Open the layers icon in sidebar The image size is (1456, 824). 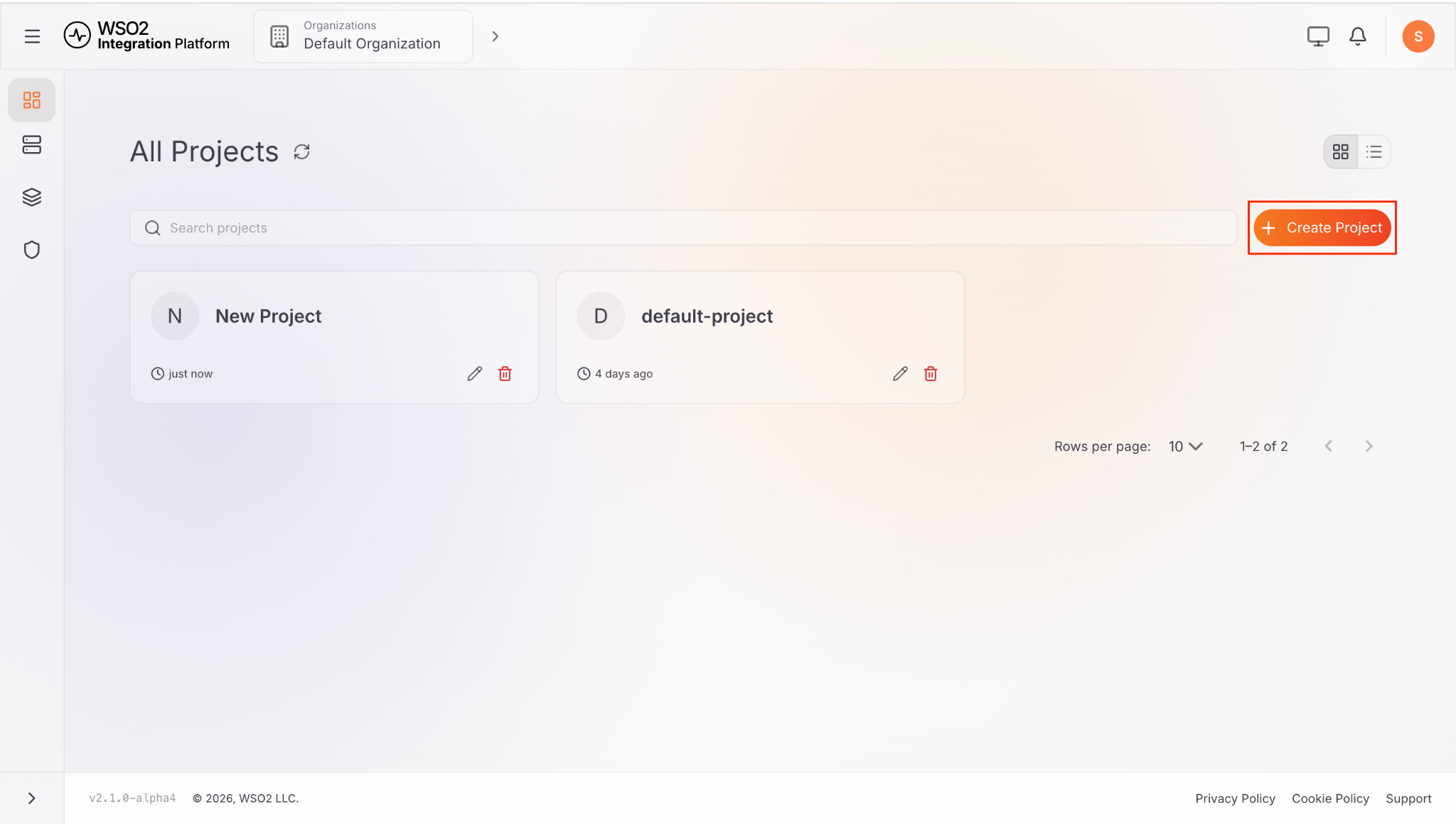pos(32,197)
